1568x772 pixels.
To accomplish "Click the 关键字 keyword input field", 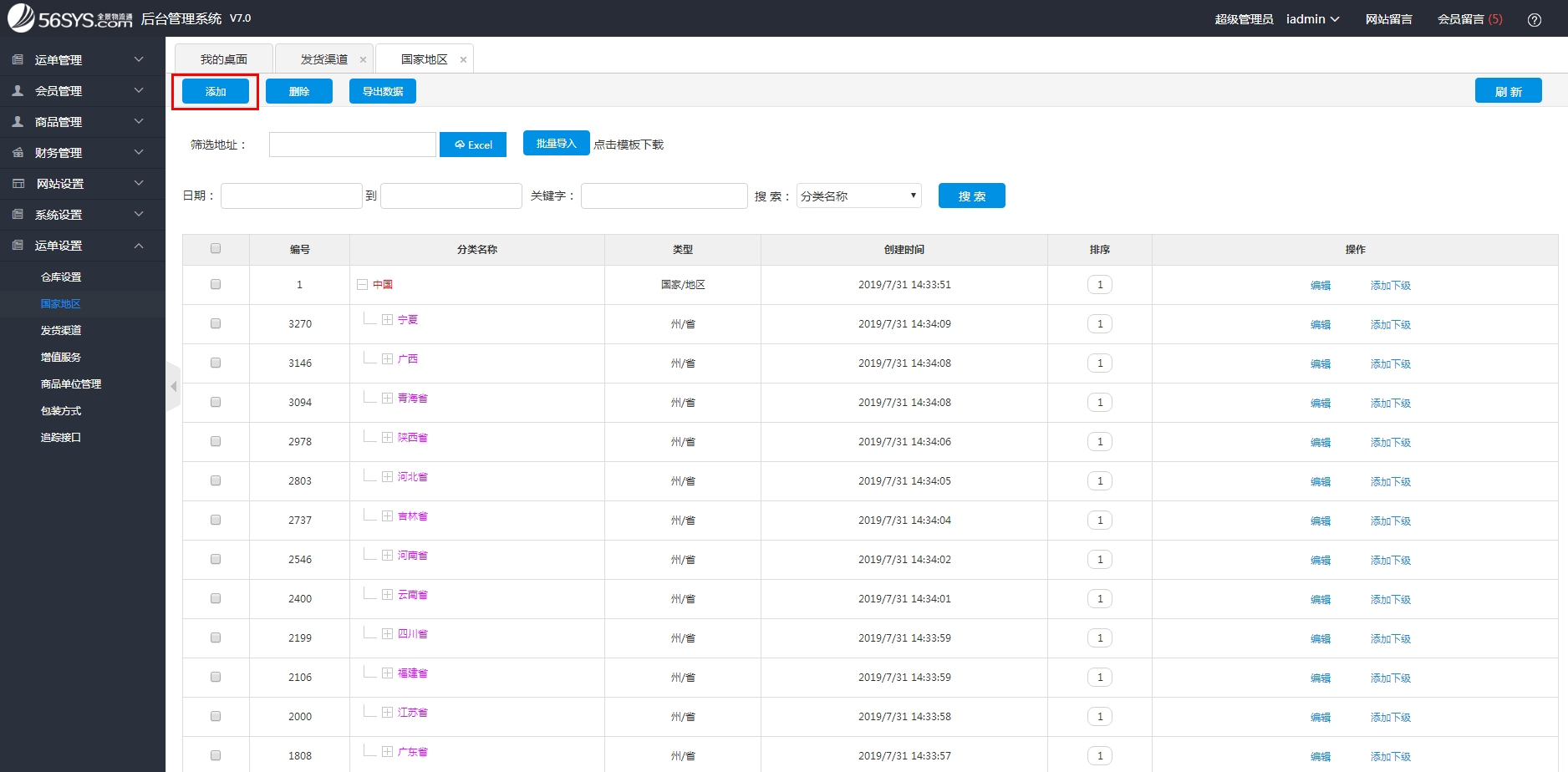I will pos(664,196).
